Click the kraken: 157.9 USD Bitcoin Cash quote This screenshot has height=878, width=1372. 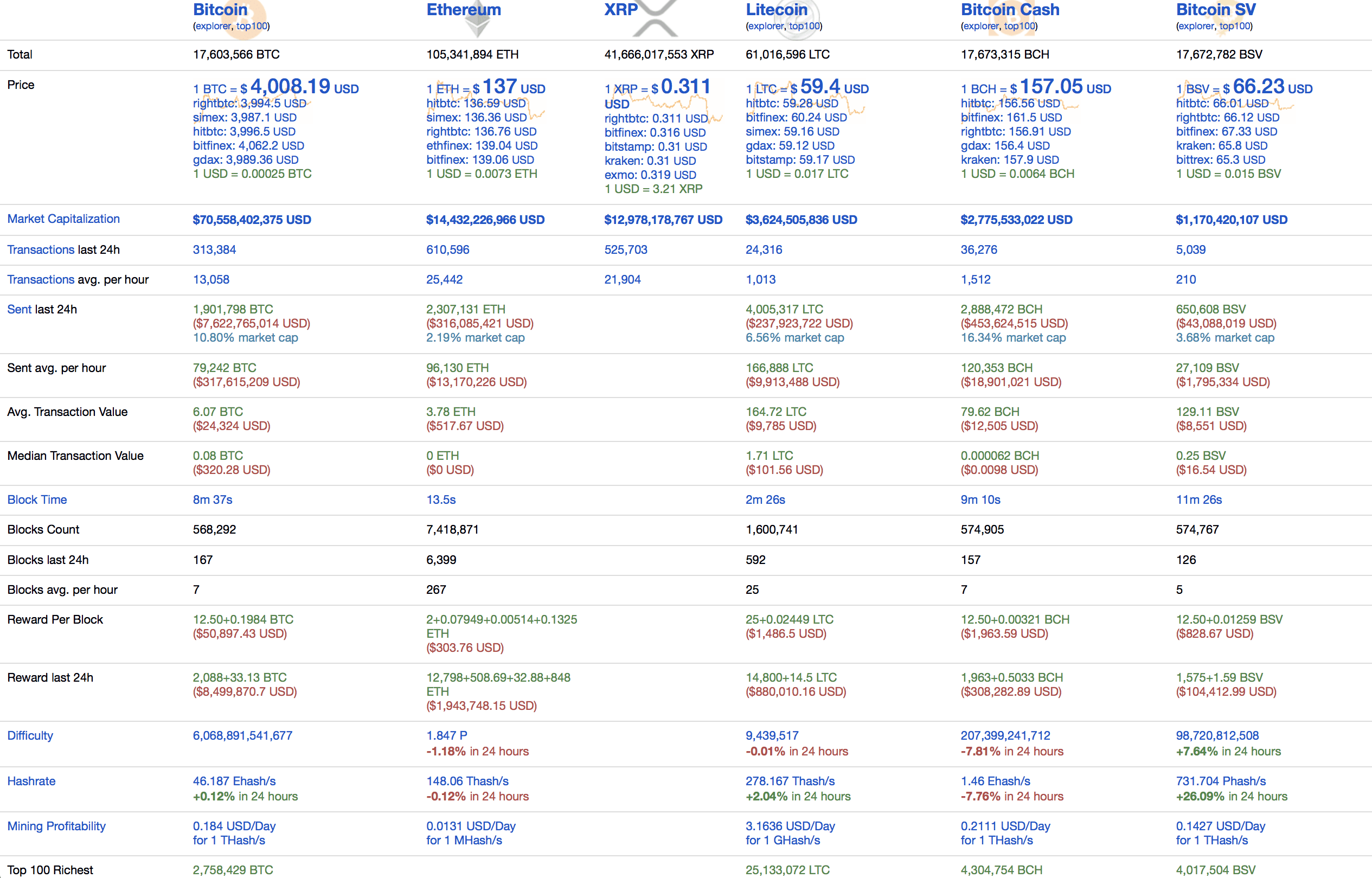coord(1009,159)
